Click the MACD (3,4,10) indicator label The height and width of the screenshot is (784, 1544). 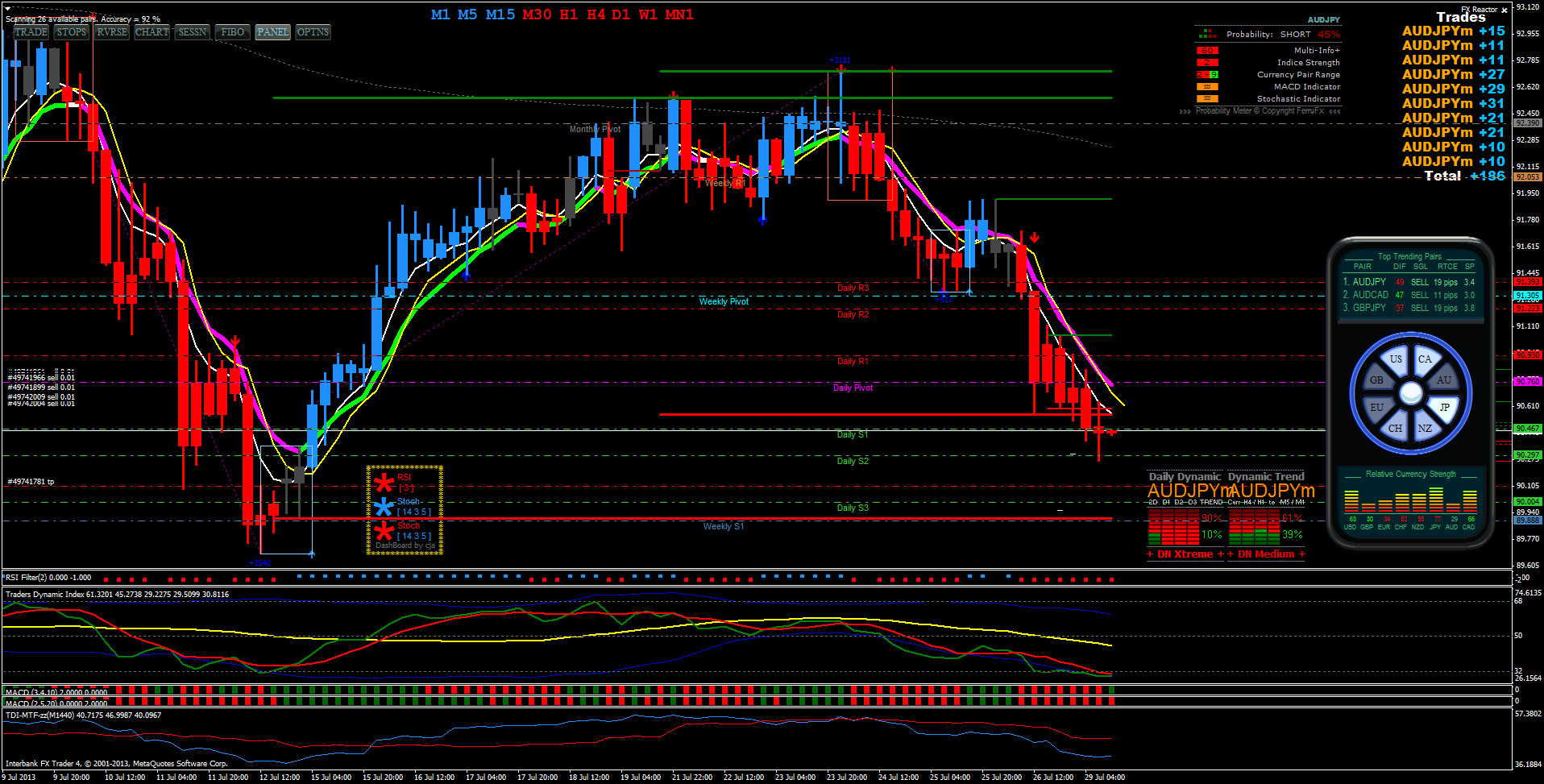(x=56, y=692)
